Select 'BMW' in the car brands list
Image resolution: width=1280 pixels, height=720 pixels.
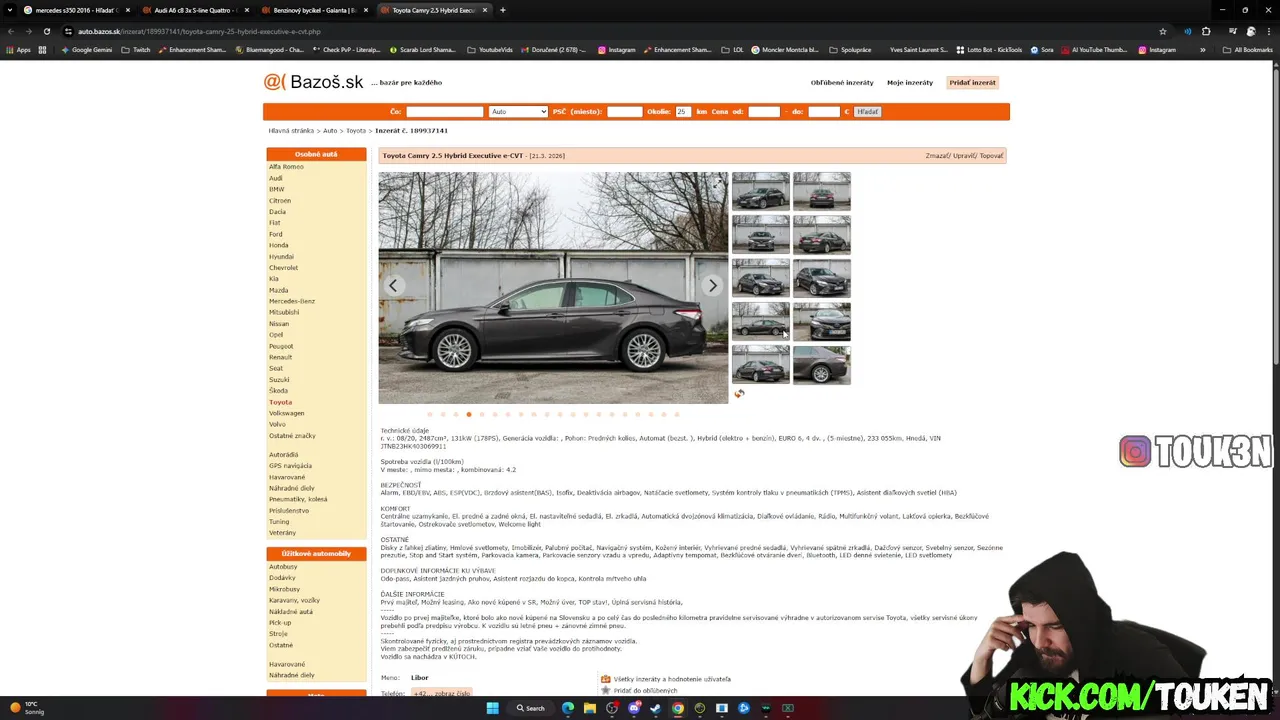point(277,189)
